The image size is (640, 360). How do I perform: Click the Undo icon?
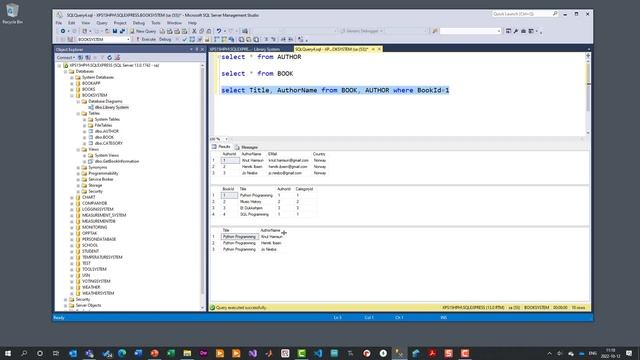tap(219, 31)
